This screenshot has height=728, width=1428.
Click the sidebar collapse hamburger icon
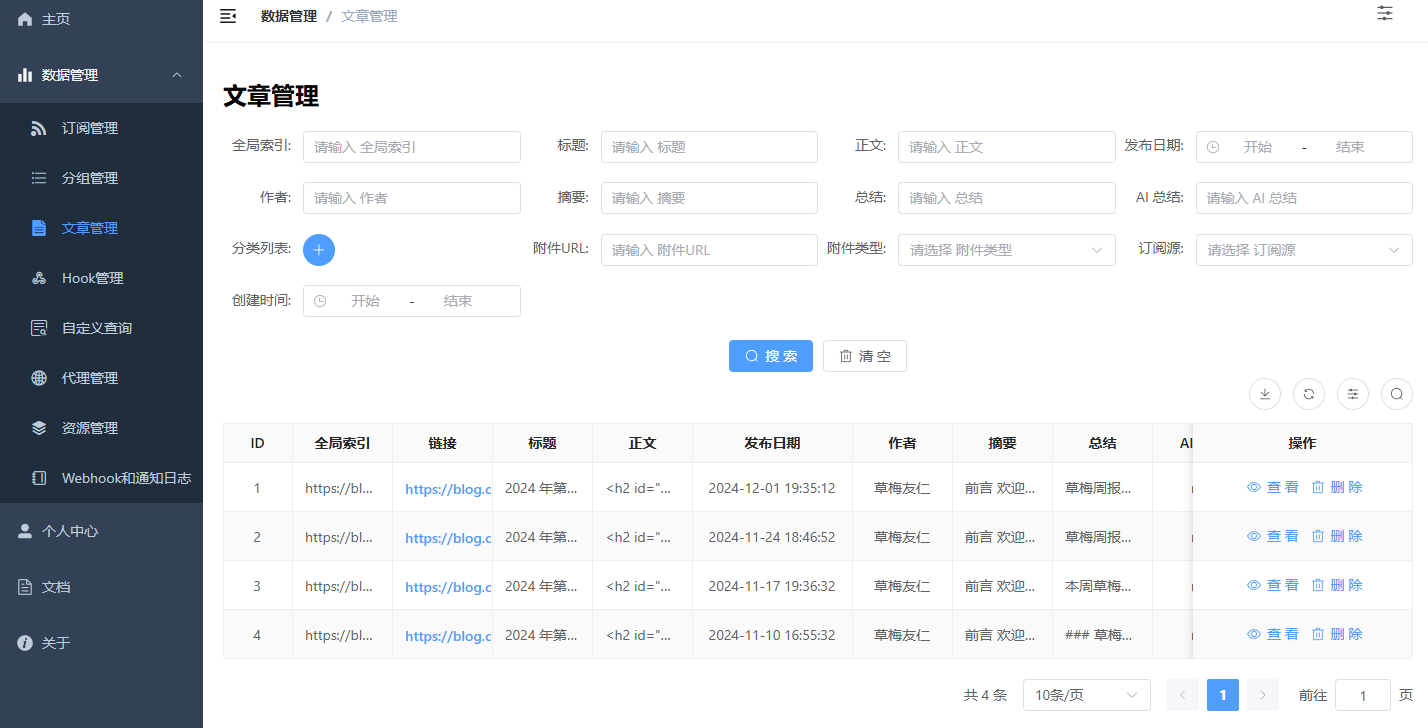(x=228, y=16)
